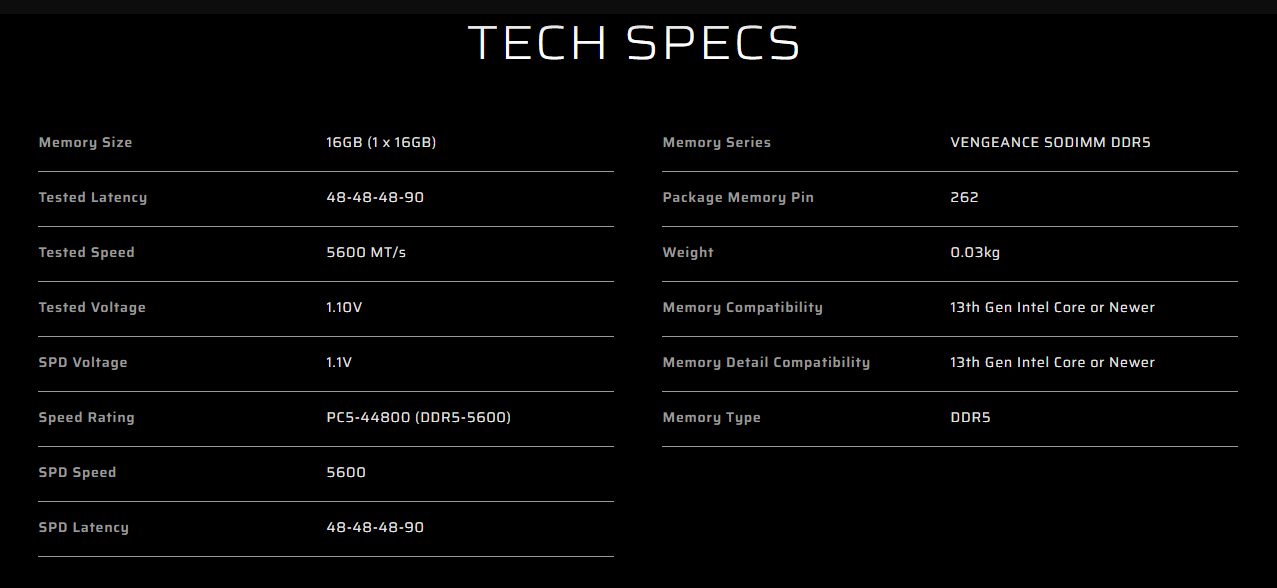The image size is (1277, 588).
Task: Select the Memory Size label
Action: tap(85, 143)
